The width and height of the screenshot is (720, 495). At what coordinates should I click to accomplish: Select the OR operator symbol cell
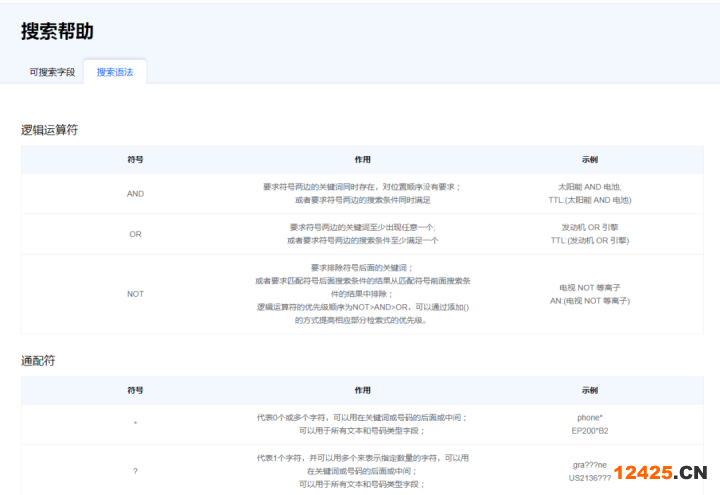pyautogui.click(x=135, y=234)
